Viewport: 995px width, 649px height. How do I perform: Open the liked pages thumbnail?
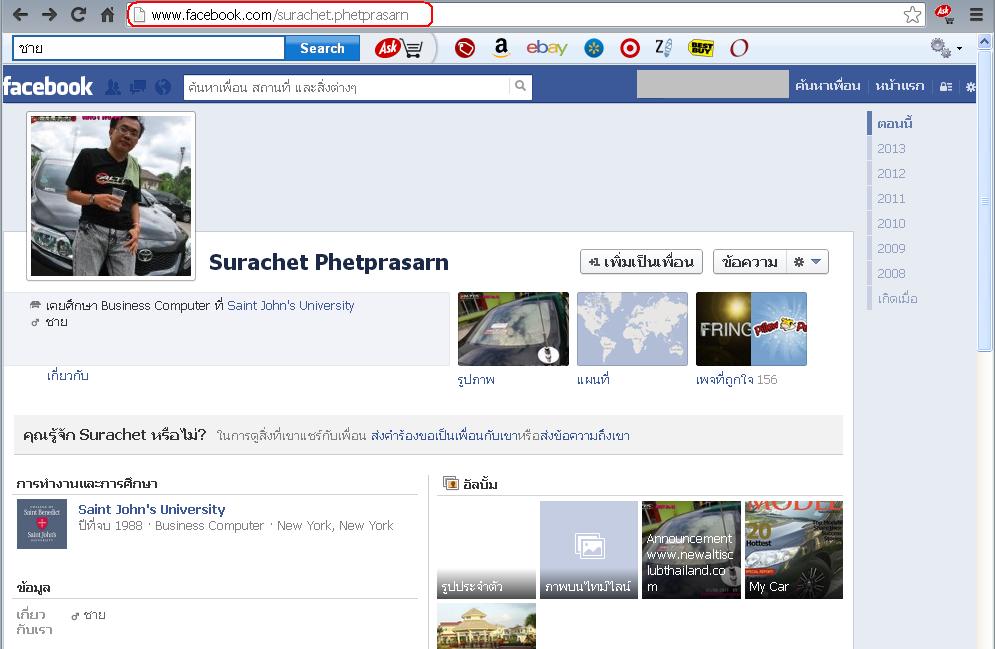751,329
